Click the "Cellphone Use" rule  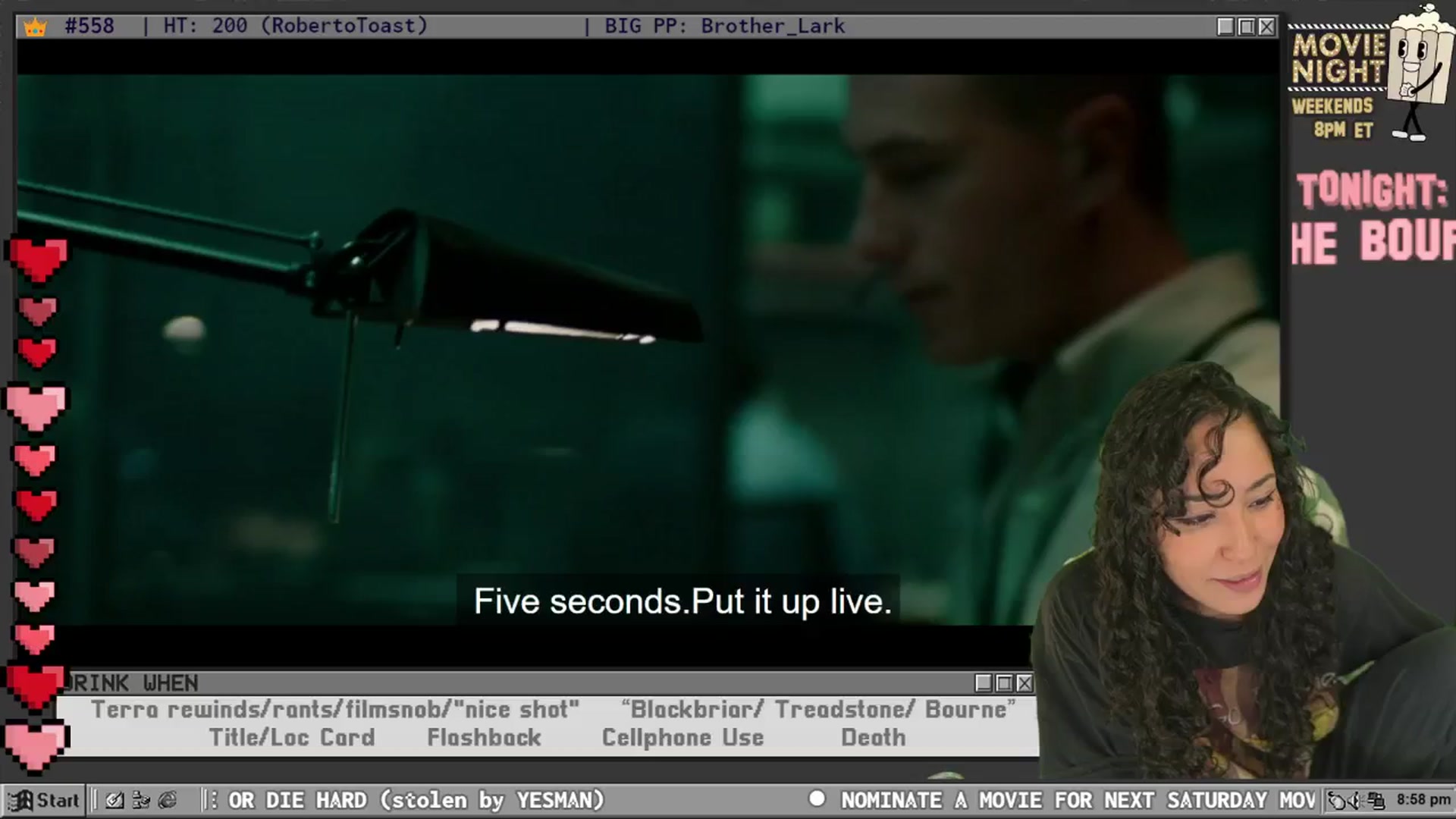click(682, 737)
